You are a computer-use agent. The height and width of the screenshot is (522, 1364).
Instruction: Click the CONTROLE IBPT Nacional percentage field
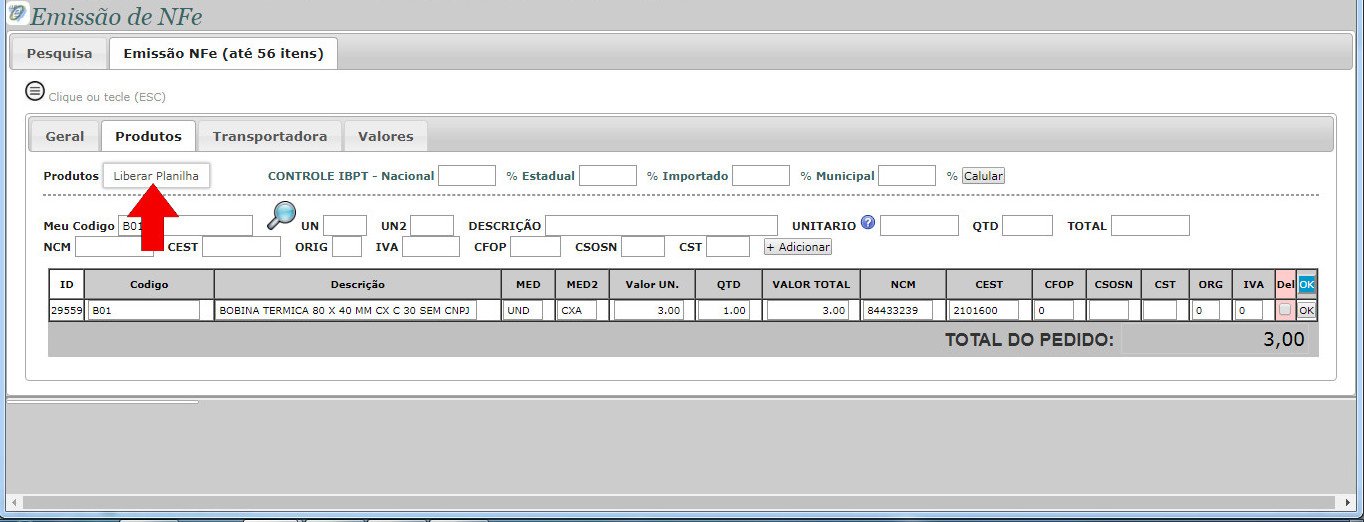[x=466, y=176]
